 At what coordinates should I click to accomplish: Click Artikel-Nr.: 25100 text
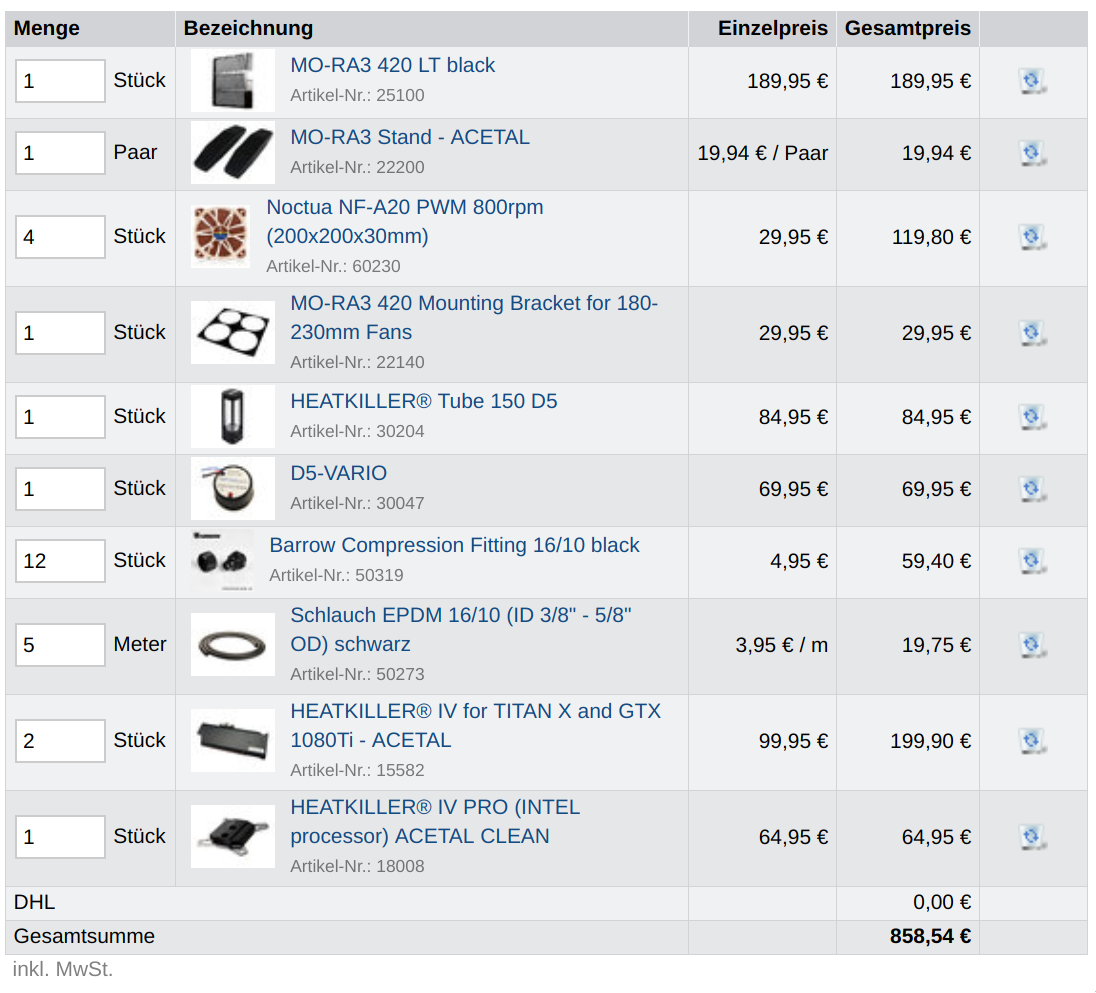coord(357,95)
